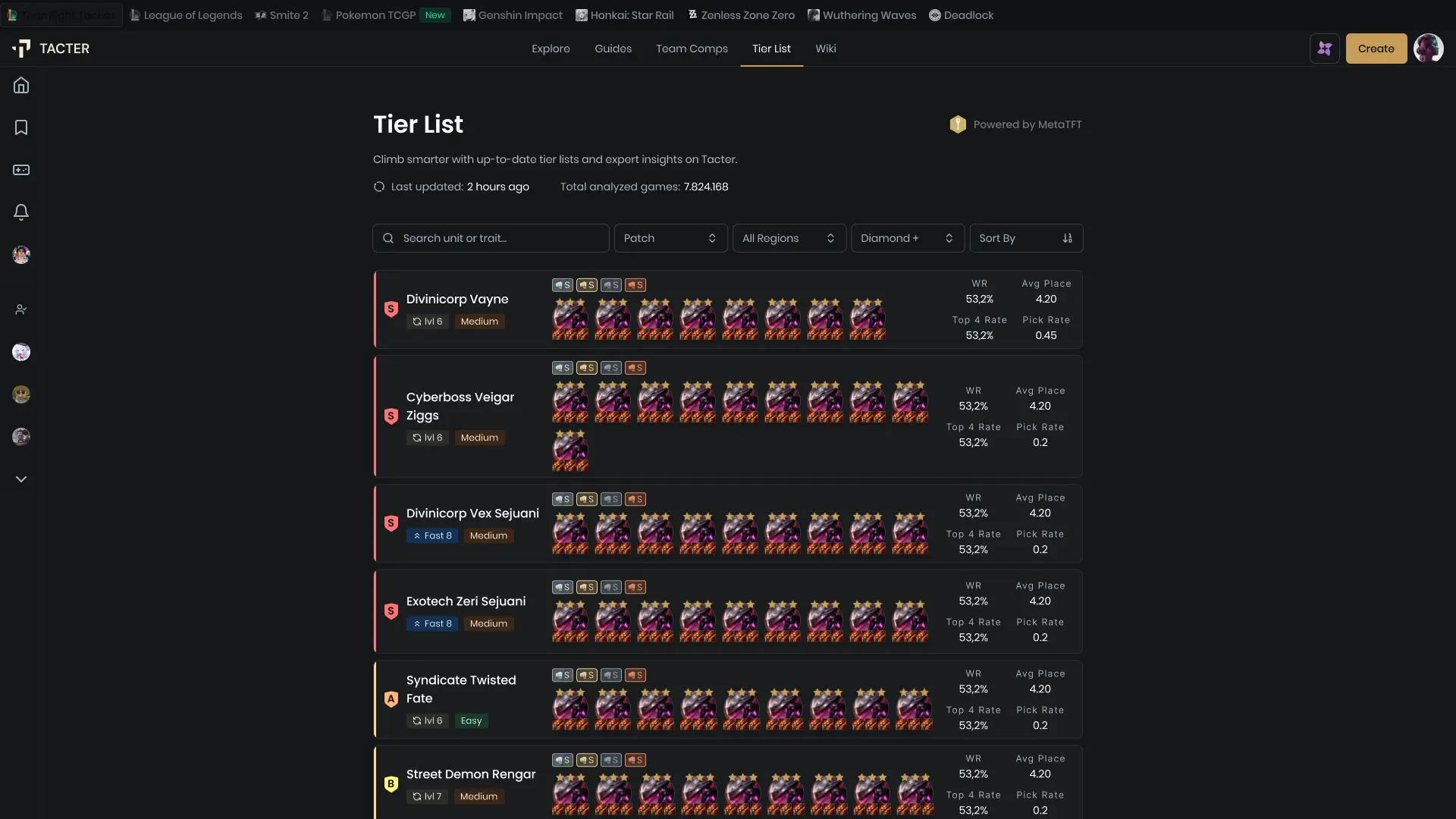Open the purple app icon beside Create

tap(1325, 48)
